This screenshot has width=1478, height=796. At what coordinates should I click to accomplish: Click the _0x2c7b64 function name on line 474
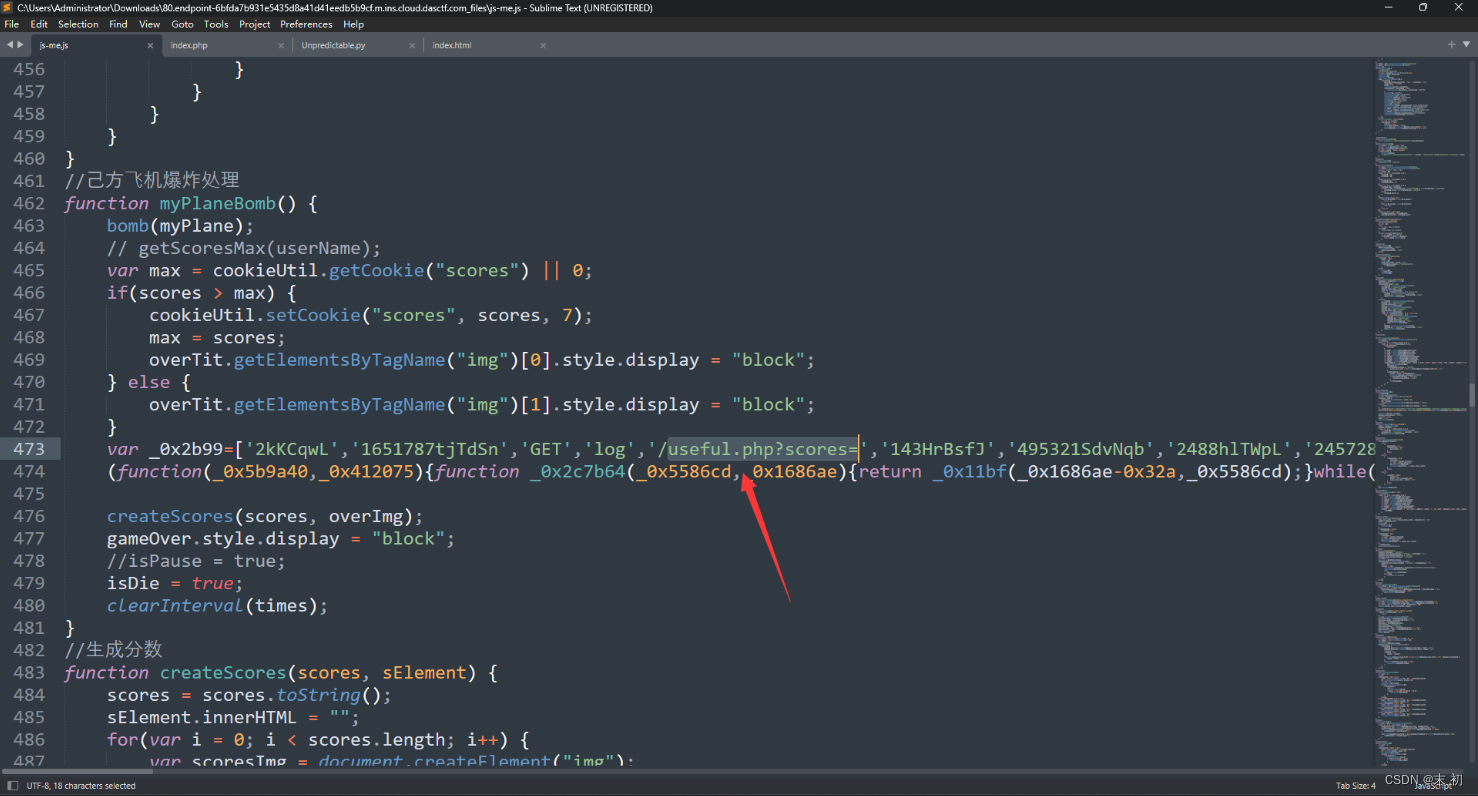point(577,472)
